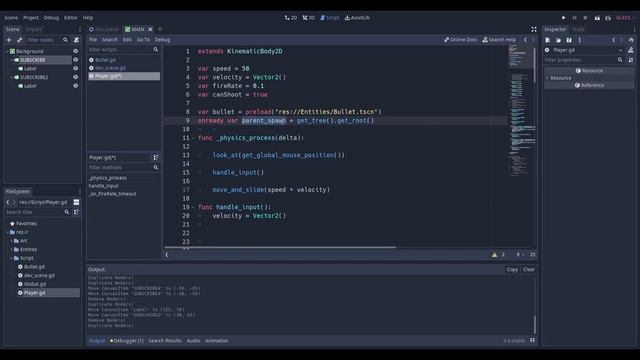The image size is (640, 360).
Task: Click the Output panel vertical scrollbar
Action: (535, 325)
